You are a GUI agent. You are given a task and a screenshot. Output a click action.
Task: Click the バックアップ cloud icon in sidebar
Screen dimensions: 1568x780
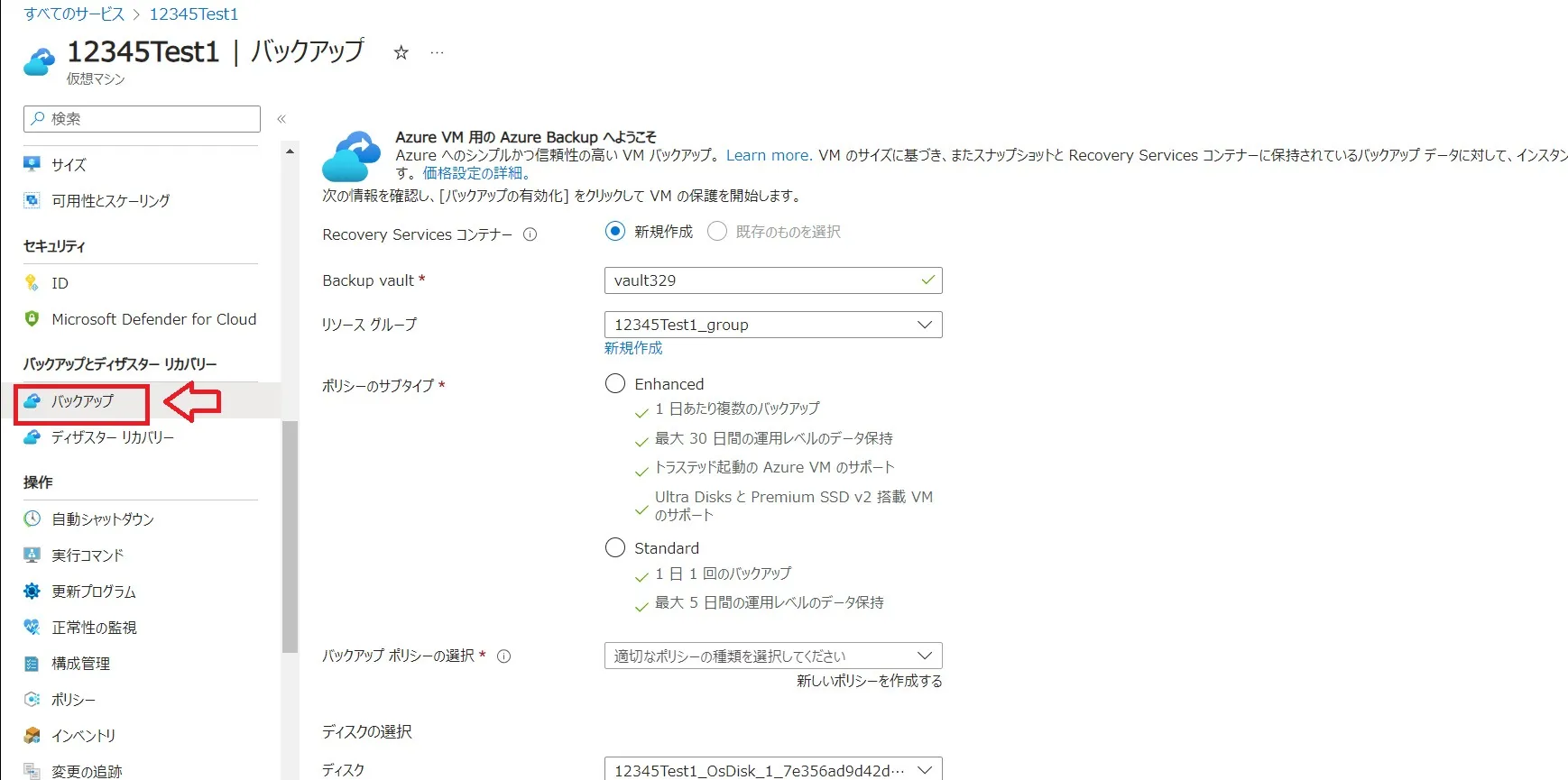click(32, 400)
